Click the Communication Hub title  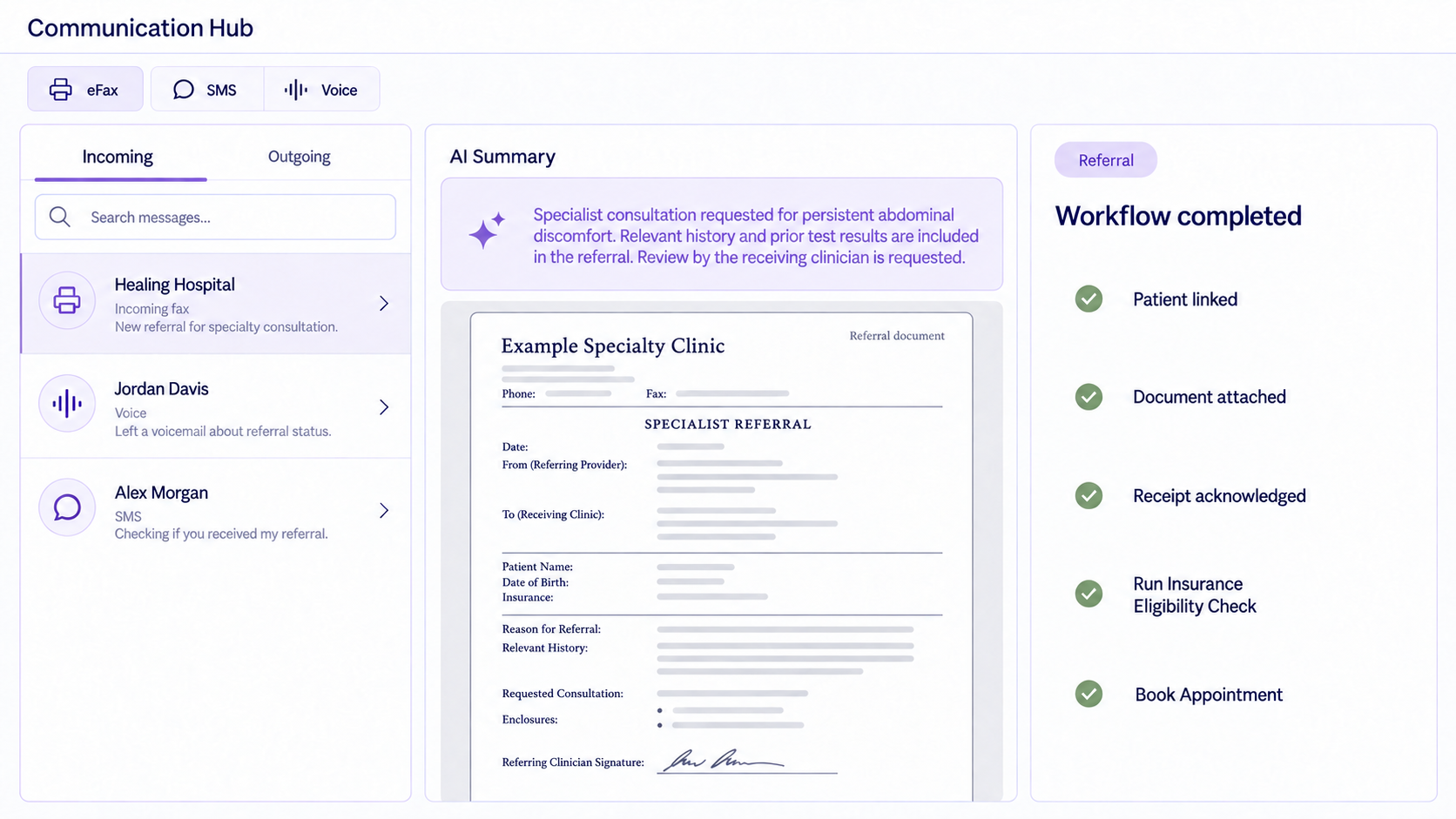140,28
